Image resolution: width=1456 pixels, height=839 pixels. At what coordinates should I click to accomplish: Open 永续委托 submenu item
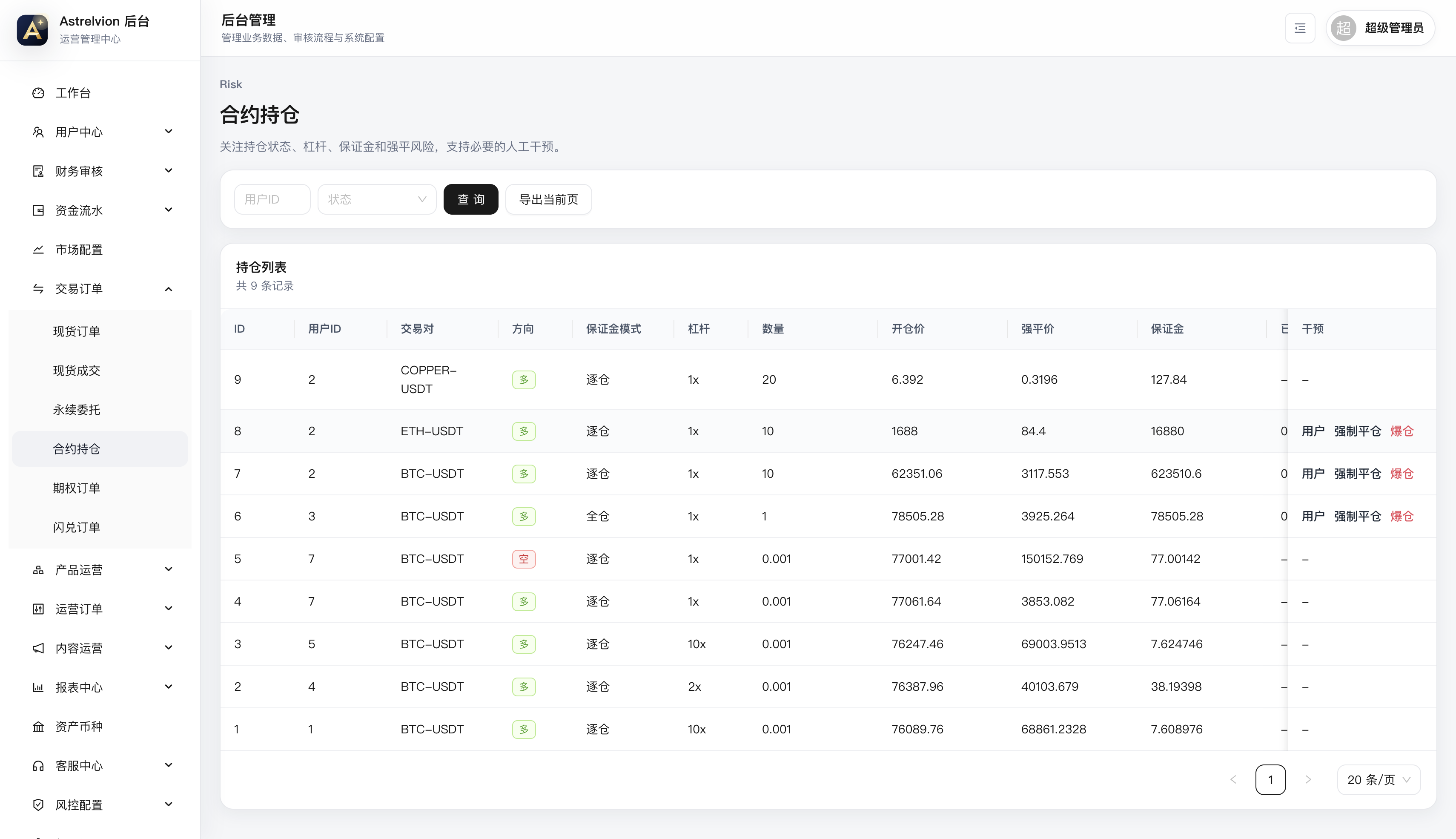pyautogui.click(x=100, y=410)
